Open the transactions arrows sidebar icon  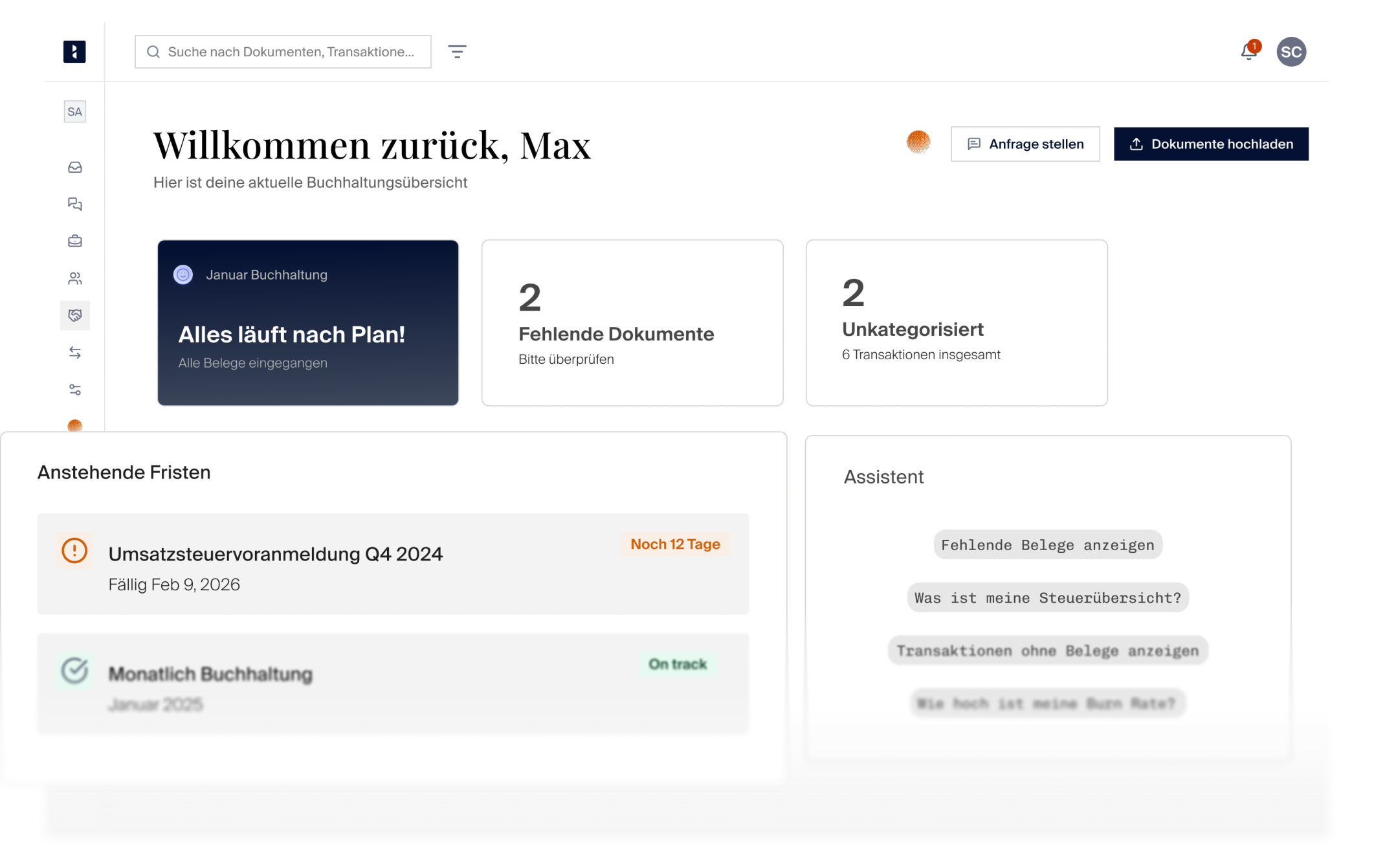(75, 353)
